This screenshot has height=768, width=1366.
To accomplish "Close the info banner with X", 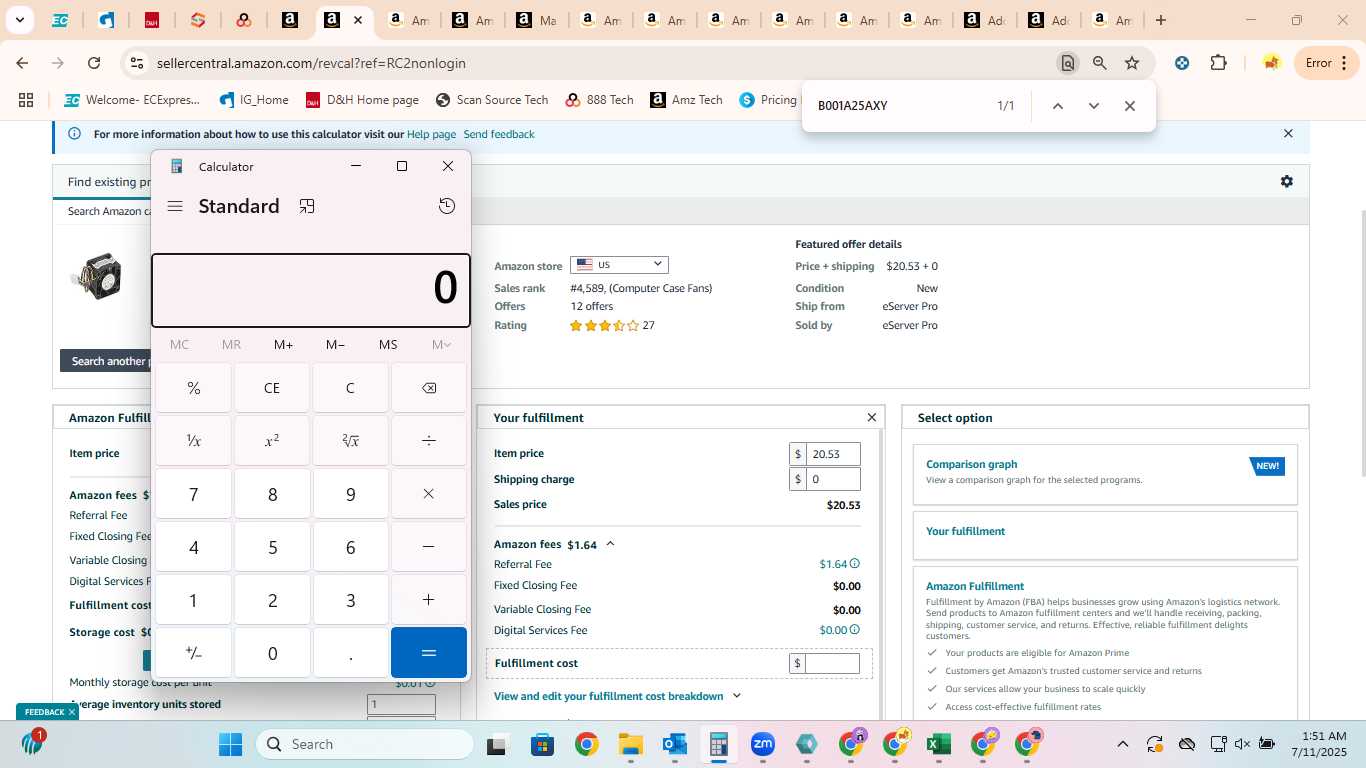I will click(x=1288, y=133).
